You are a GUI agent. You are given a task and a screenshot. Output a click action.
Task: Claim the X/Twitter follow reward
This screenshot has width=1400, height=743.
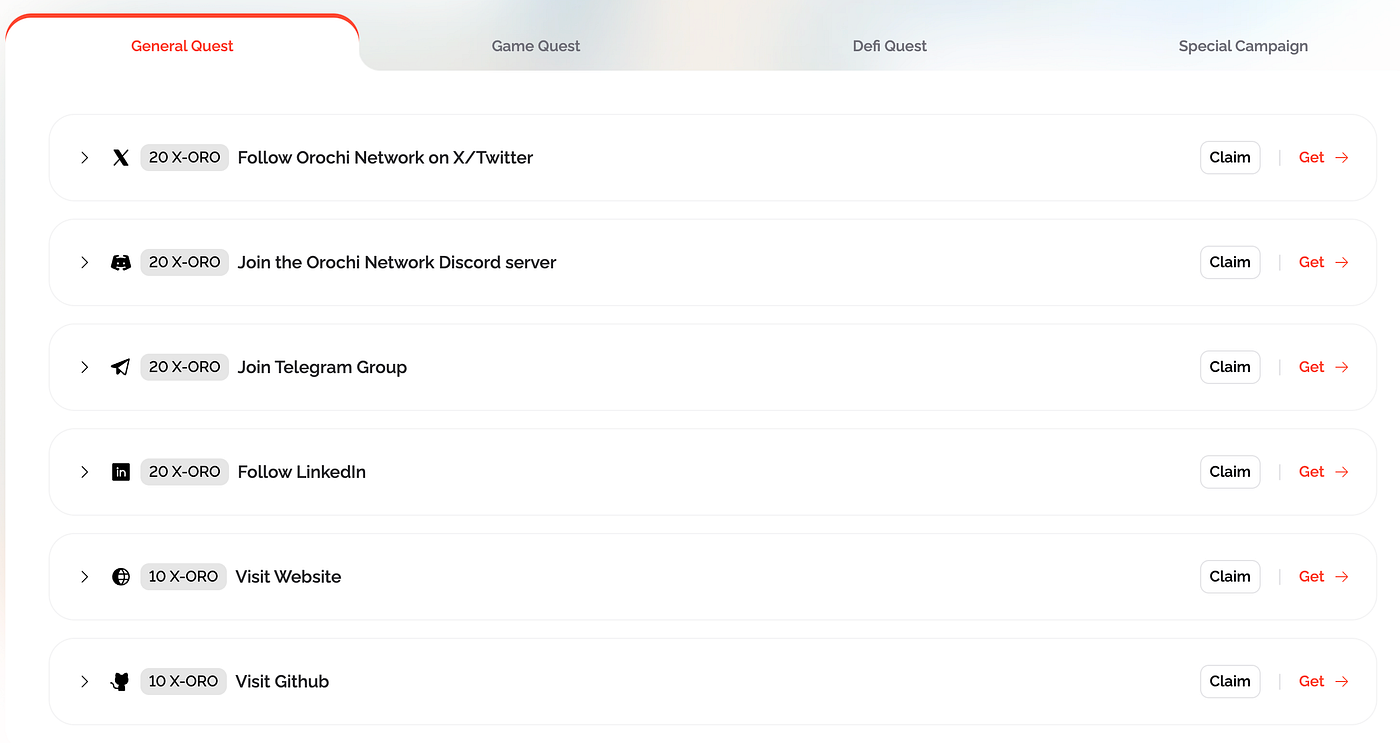(1230, 157)
